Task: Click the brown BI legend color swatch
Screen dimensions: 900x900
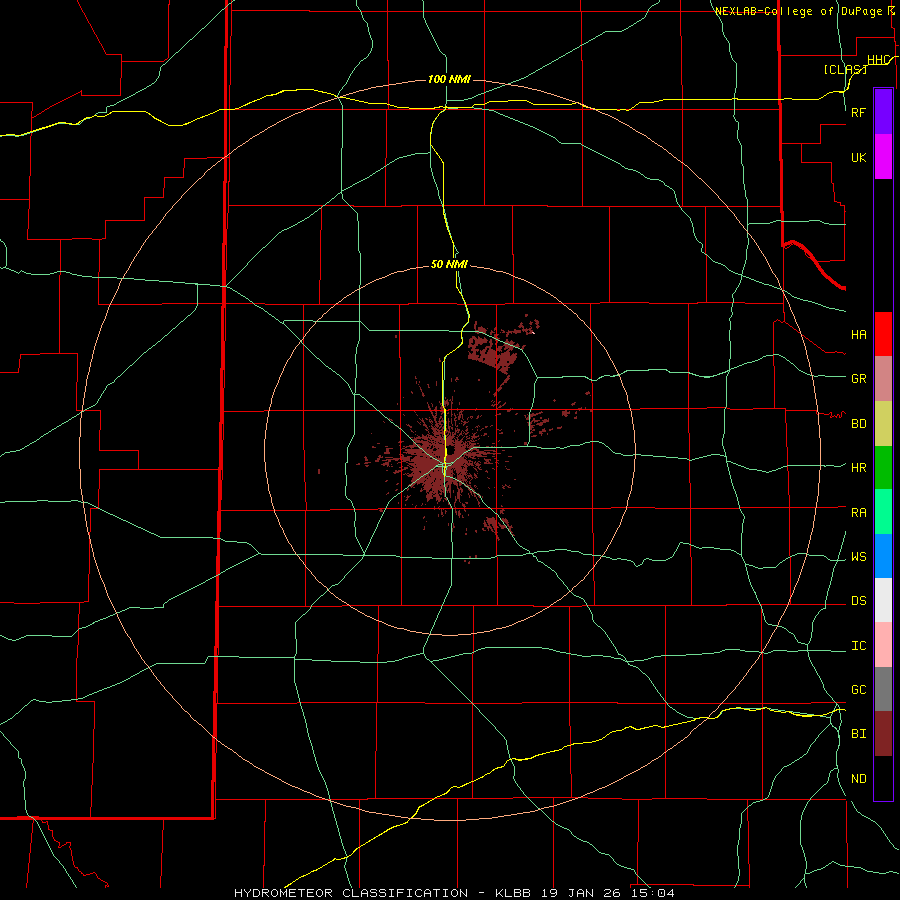Action: click(883, 734)
